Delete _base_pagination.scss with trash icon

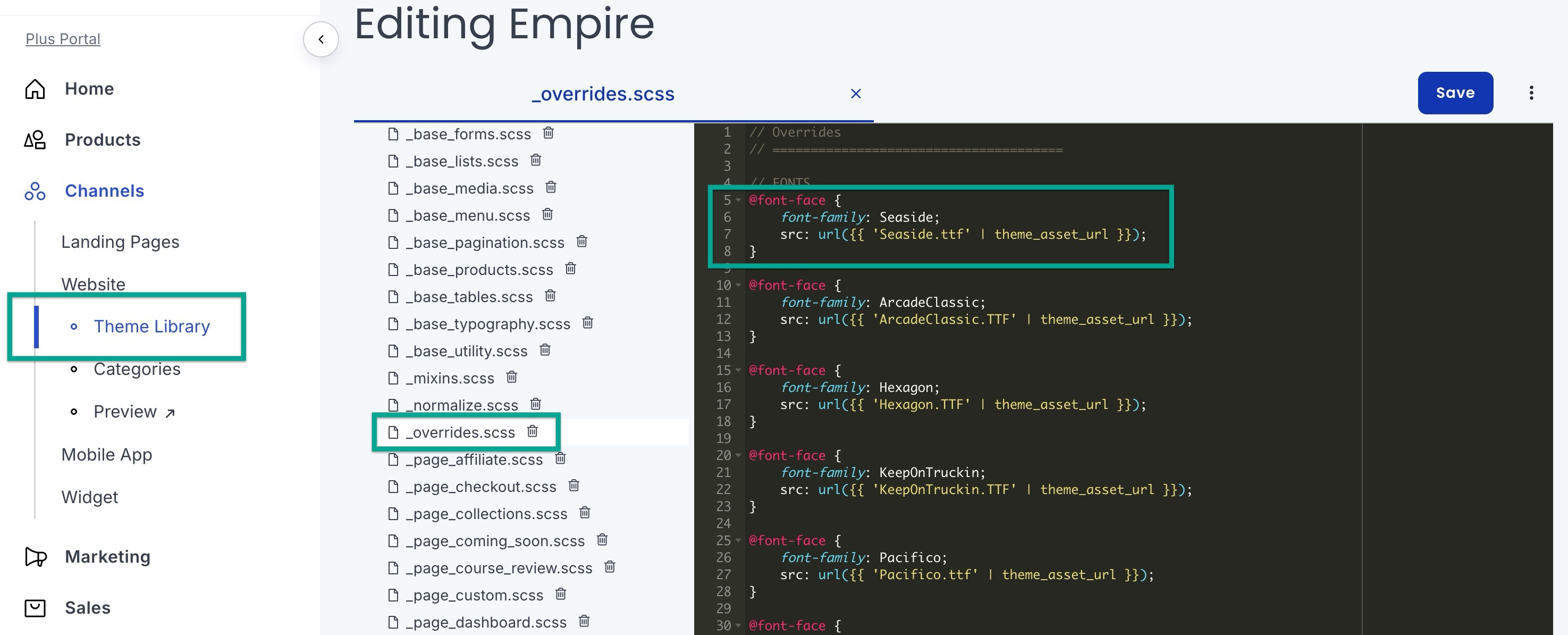coord(582,241)
